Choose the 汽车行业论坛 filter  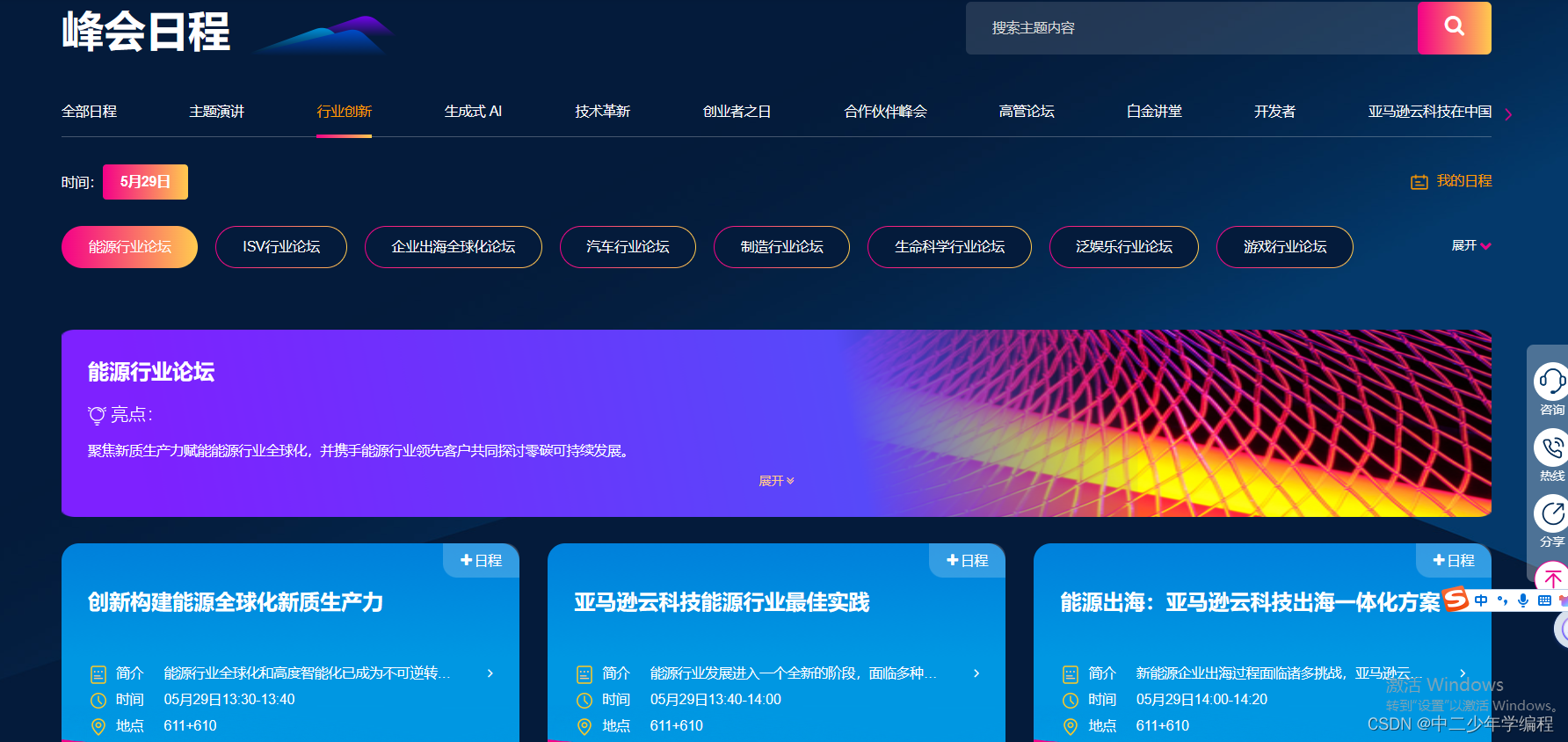pyautogui.click(x=628, y=247)
